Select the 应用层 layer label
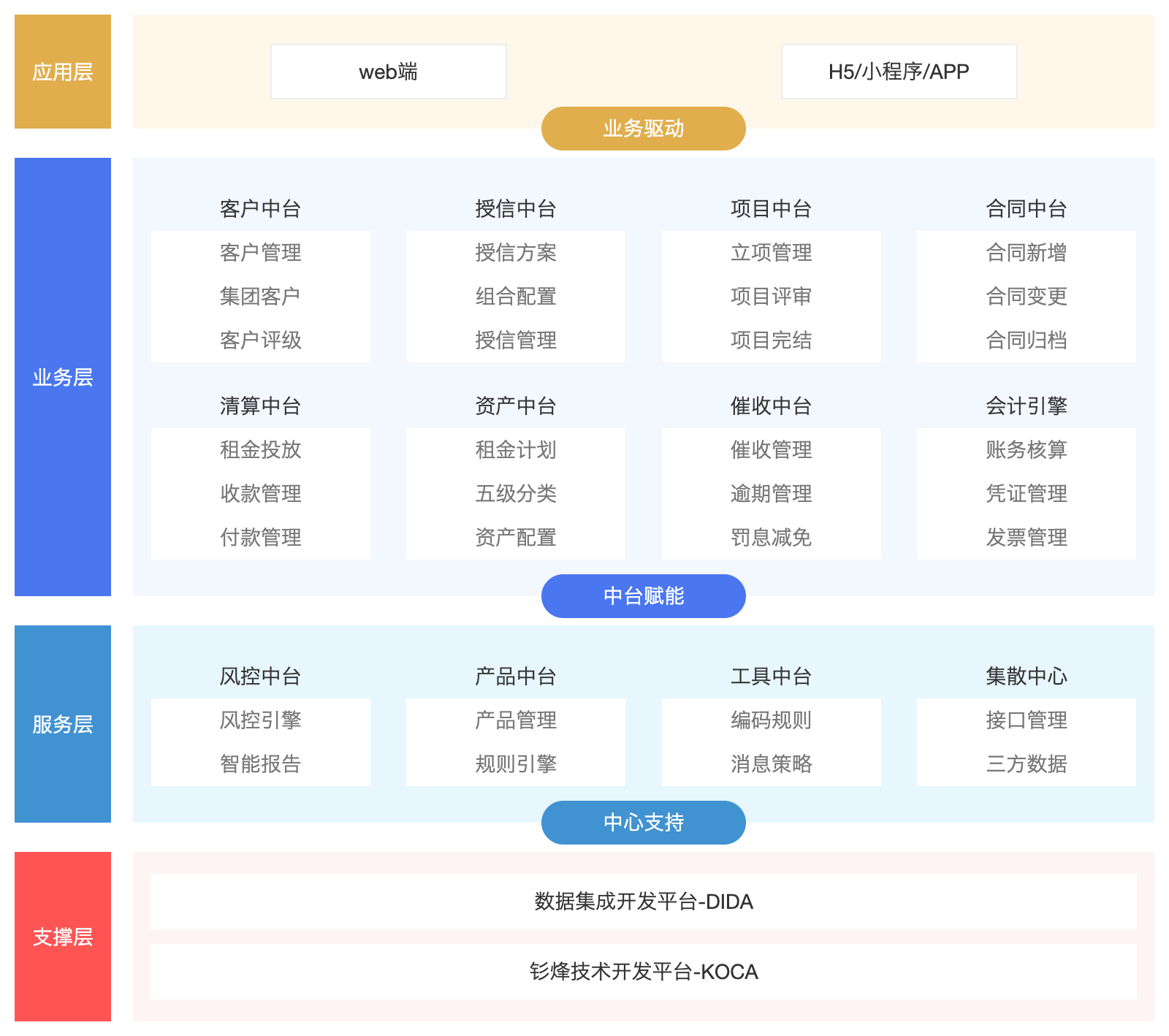Screen dimensions: 1169x1036 pyautogui.click(x=63, y=71)
